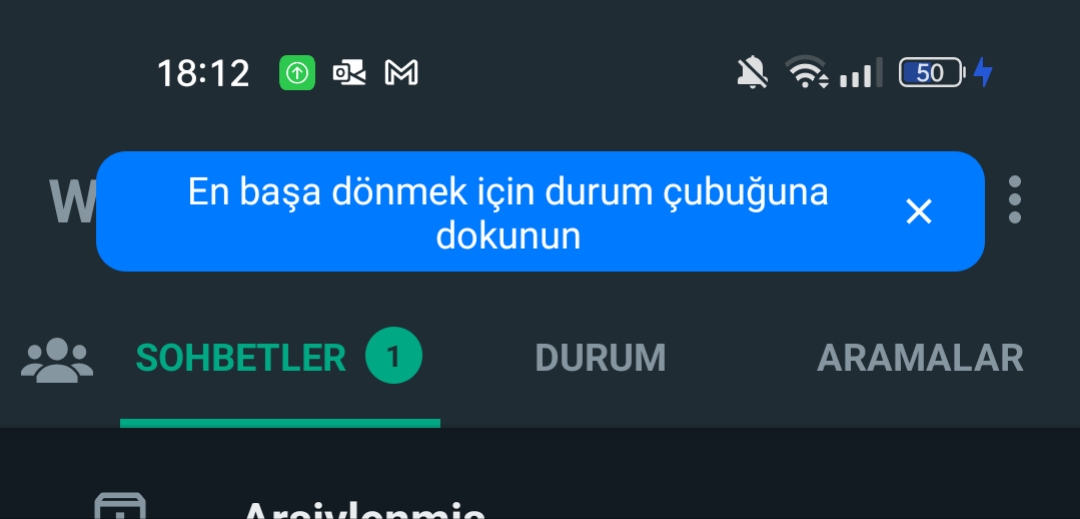
Task: Tap the 18:12 clock in status bar
Action: [203, 72]
